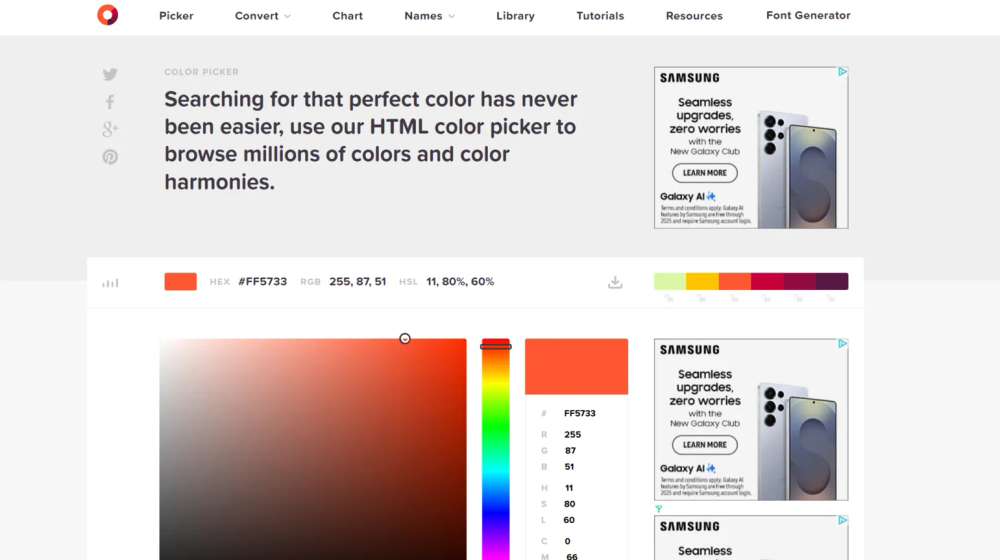
Task: Select the maroon palette swatch
Action: (800, 281)
